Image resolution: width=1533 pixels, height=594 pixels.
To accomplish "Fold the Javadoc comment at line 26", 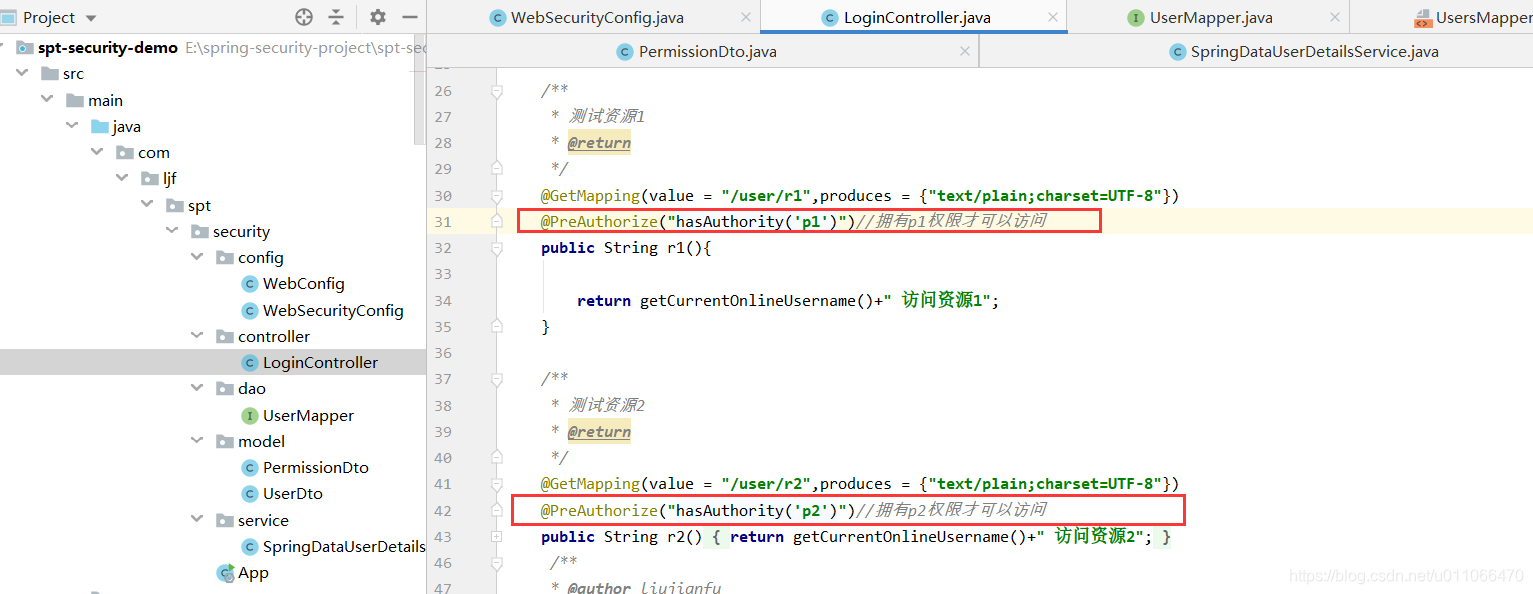I will click(x=497, y=91).
